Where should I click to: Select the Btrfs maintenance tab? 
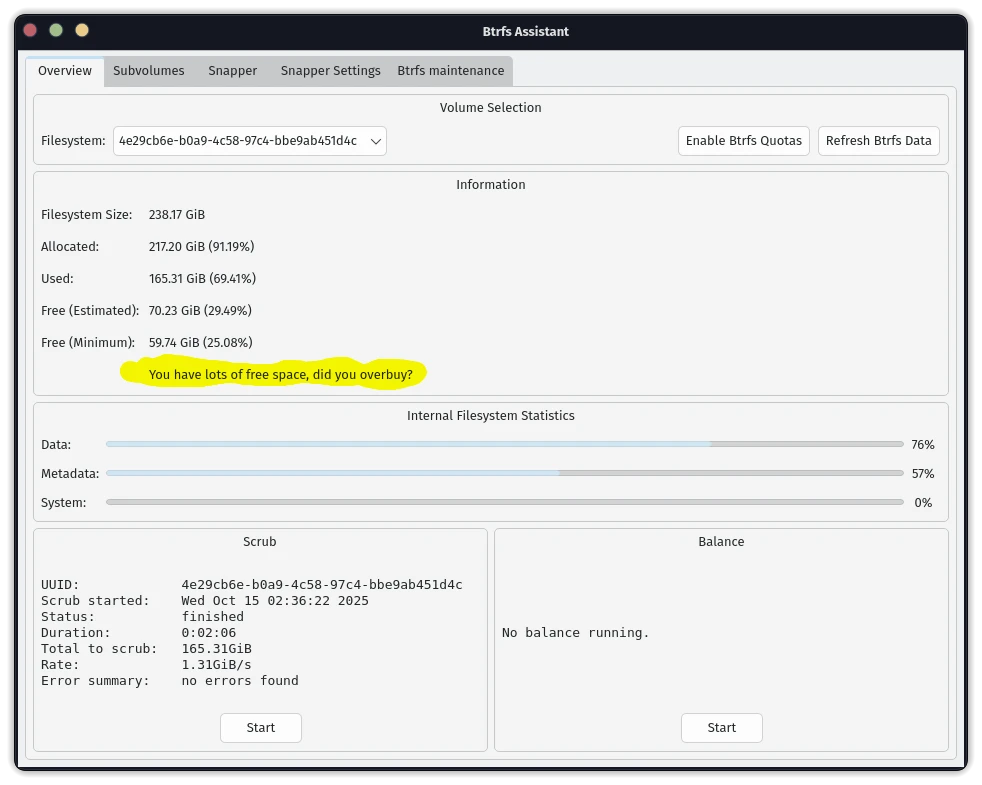[x=450, y=71]
